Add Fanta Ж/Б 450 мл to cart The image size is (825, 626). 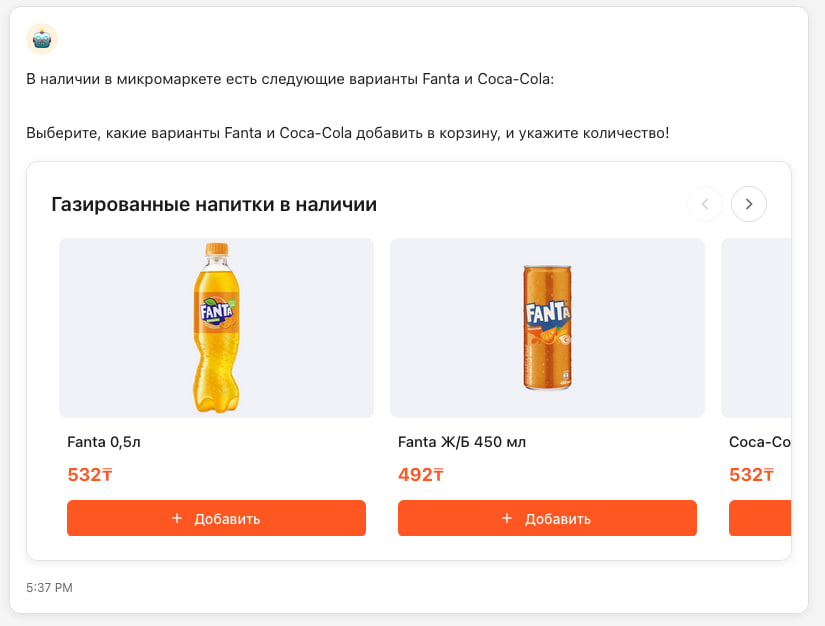(x=547, y=518)
